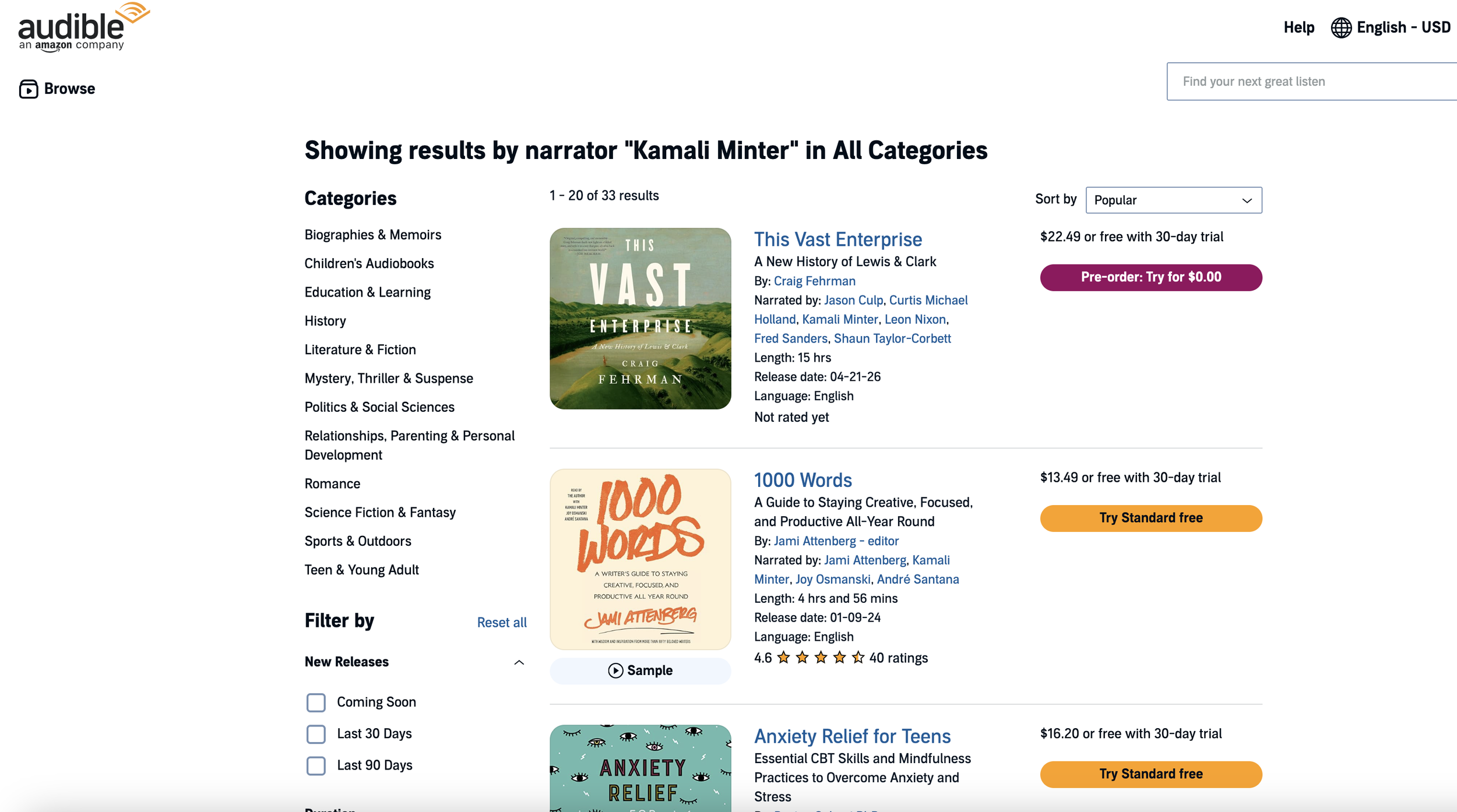This screenshot has height=812, width=1457.
Task: Click the 1000 Words star rating
Action: (821, 658)
